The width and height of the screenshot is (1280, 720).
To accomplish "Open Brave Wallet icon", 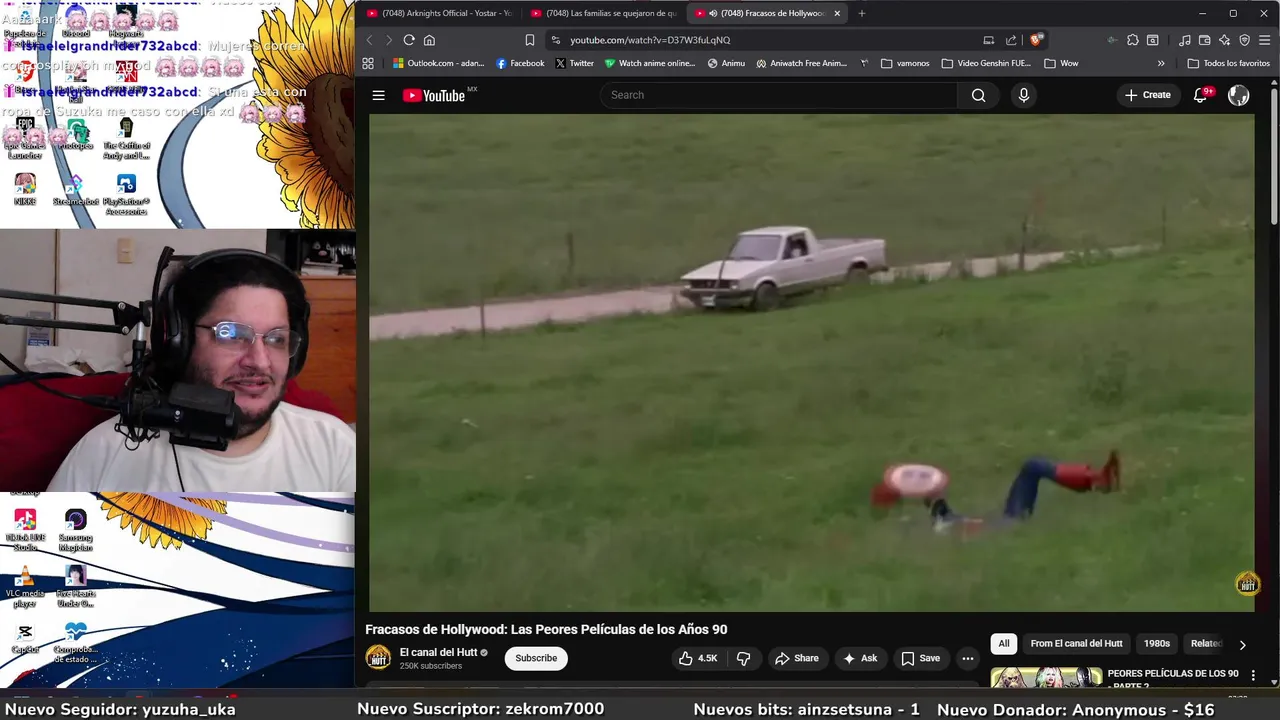I will (1204, 40).
